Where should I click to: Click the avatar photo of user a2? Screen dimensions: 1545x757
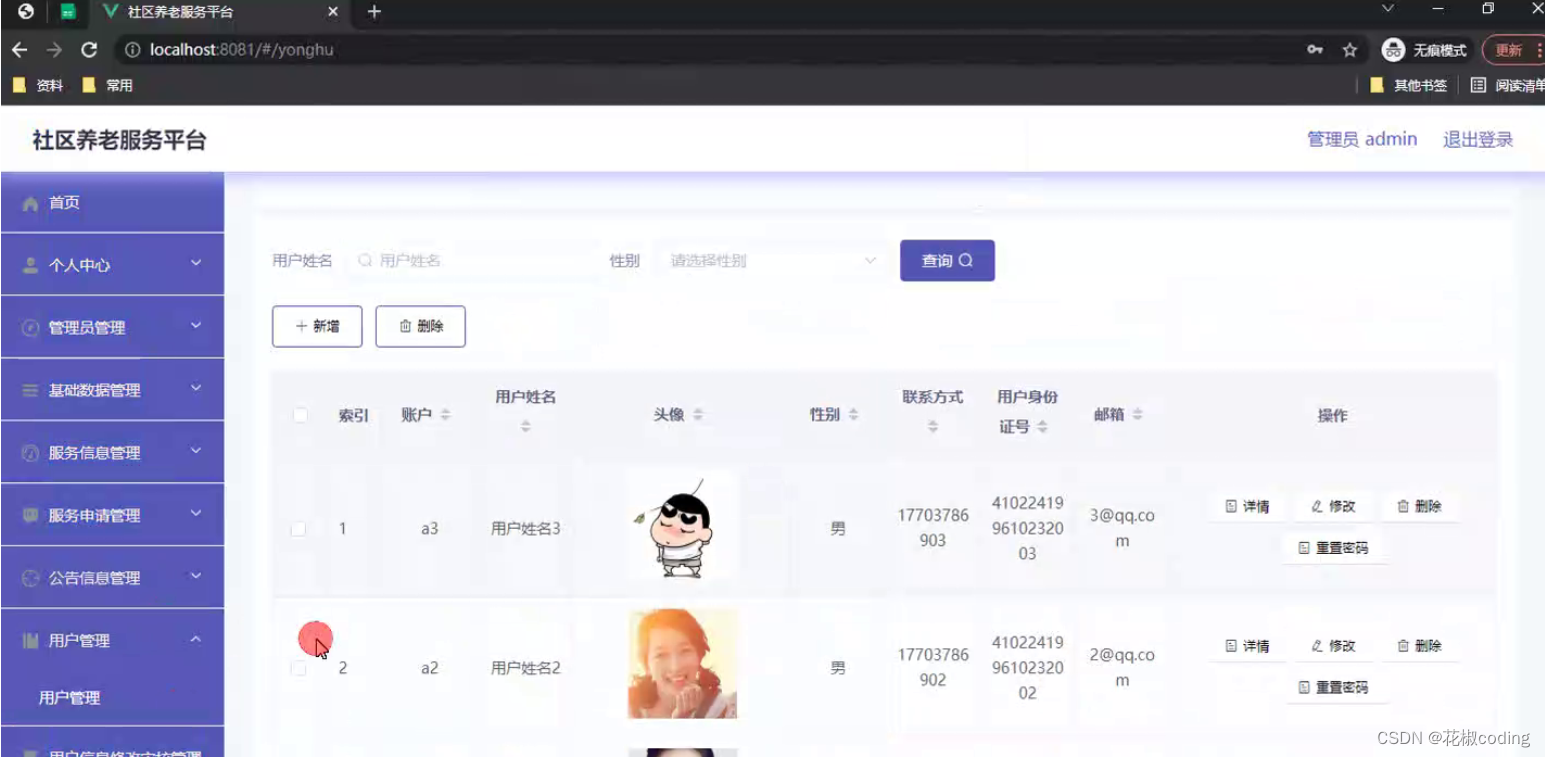682,663
